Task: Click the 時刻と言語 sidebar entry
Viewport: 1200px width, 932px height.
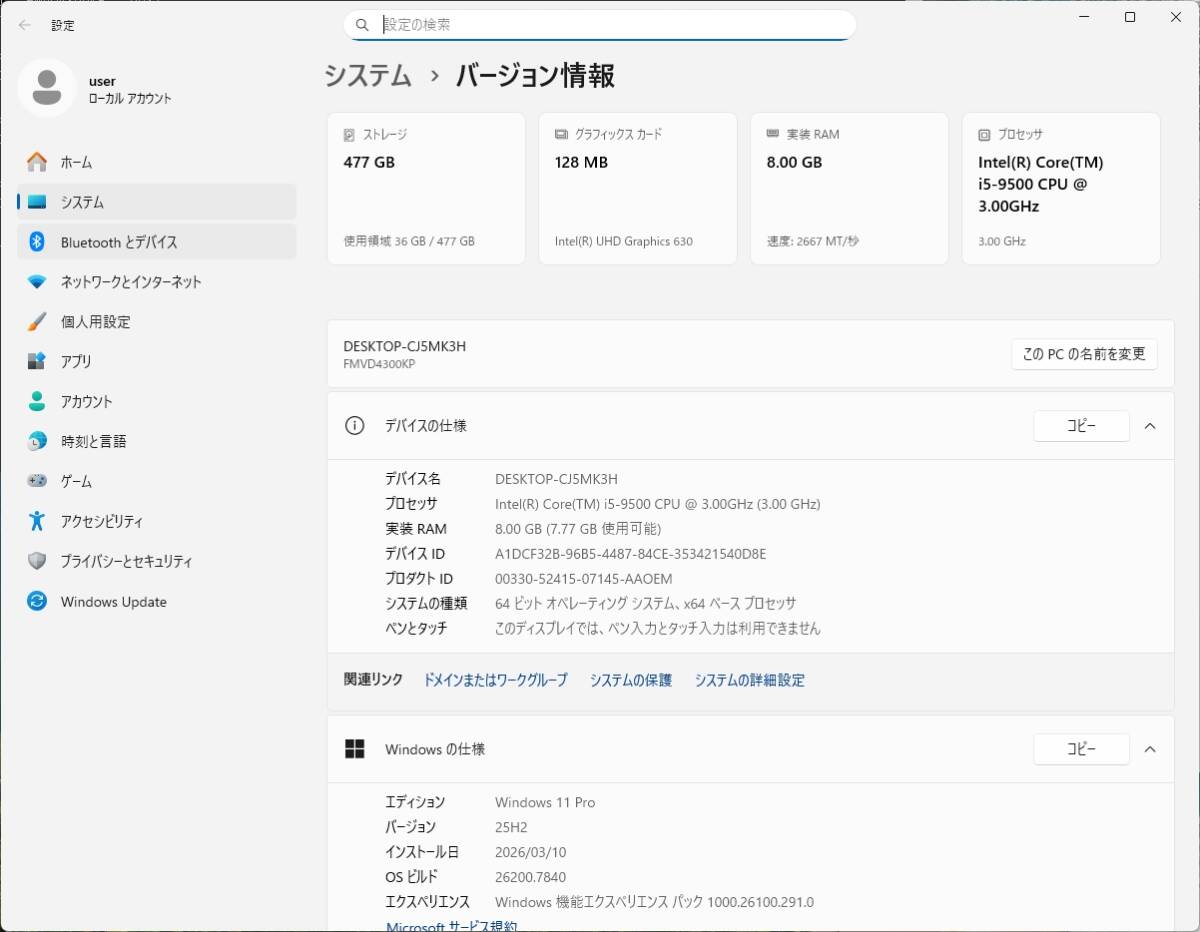Action: pos(37,441)
